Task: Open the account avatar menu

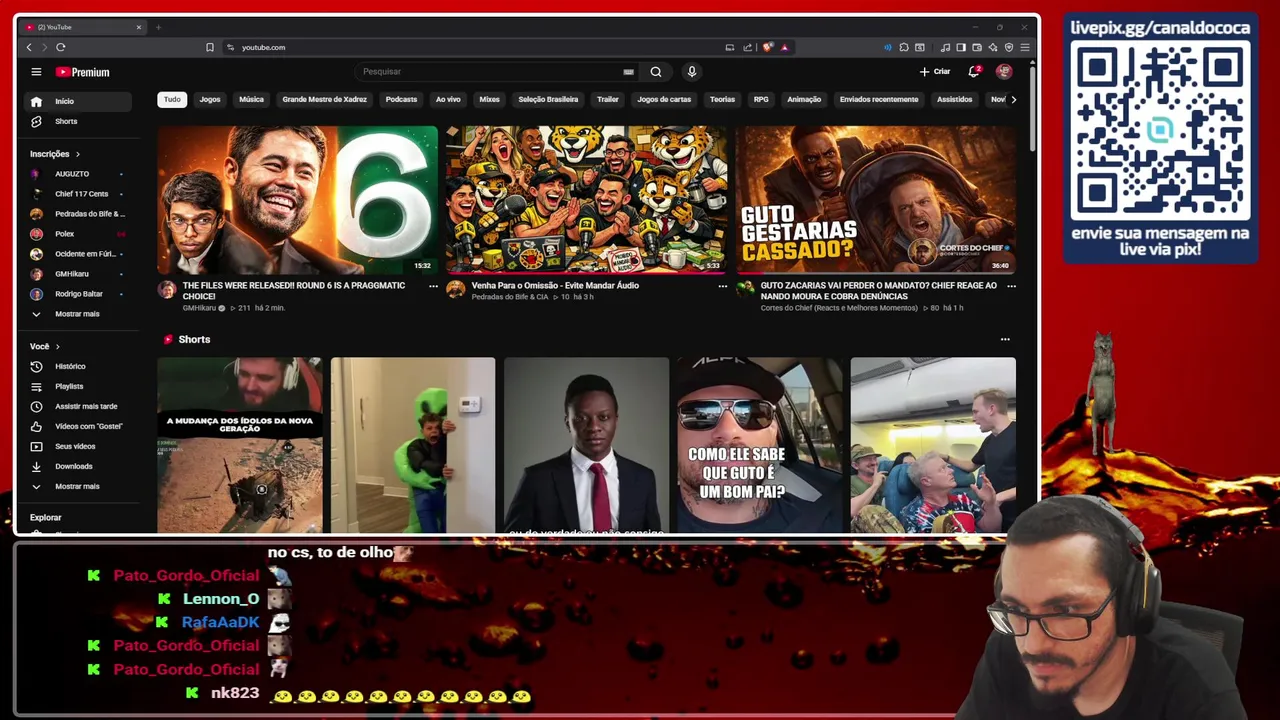Action: (1004, 72)
